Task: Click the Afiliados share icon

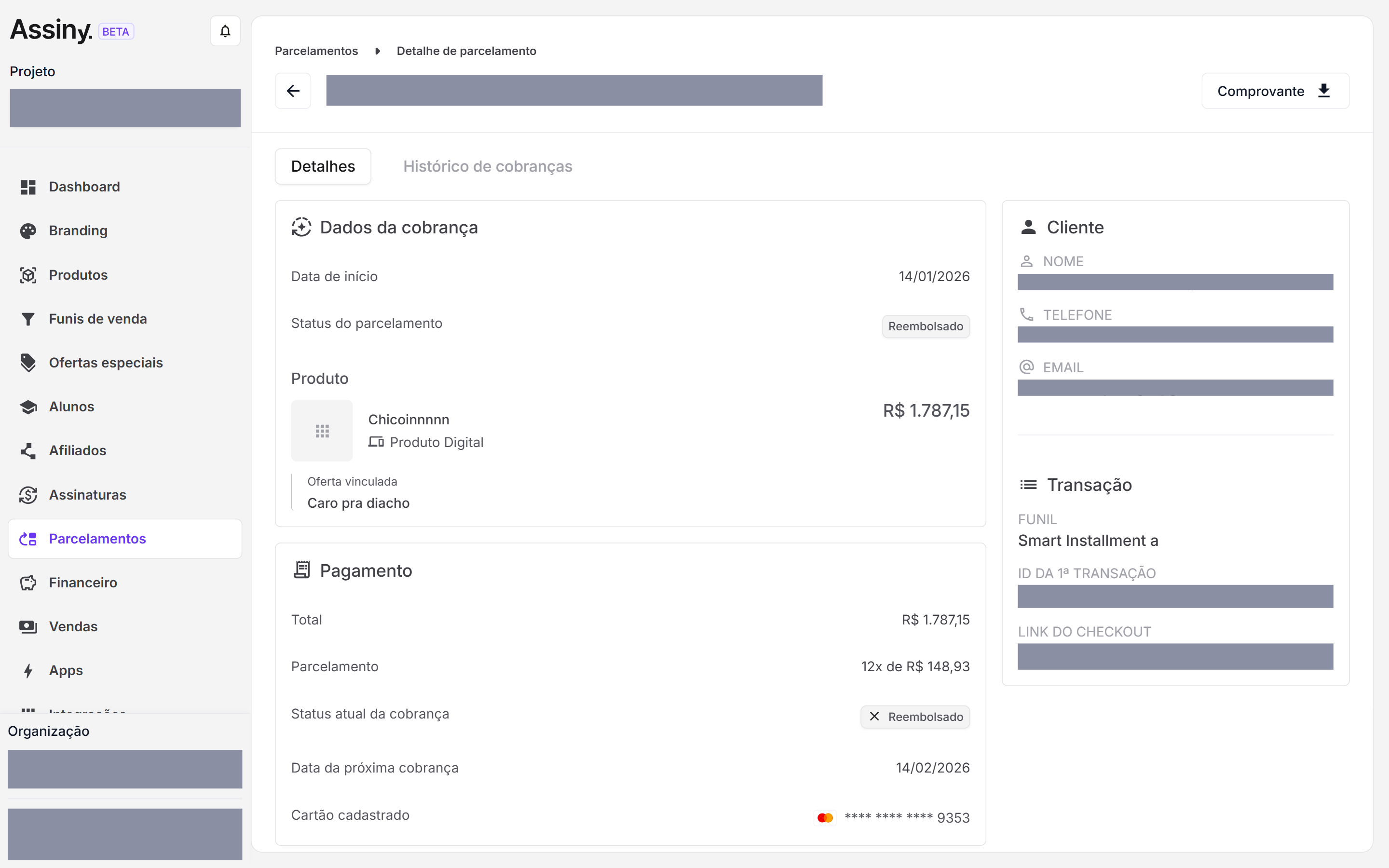Action: click(x=28, y=451)
